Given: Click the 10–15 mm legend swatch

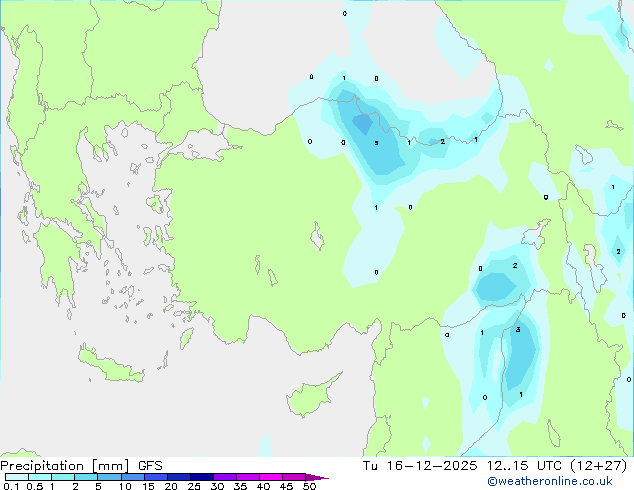Looking at the screenshot, I should coord(132,477).
